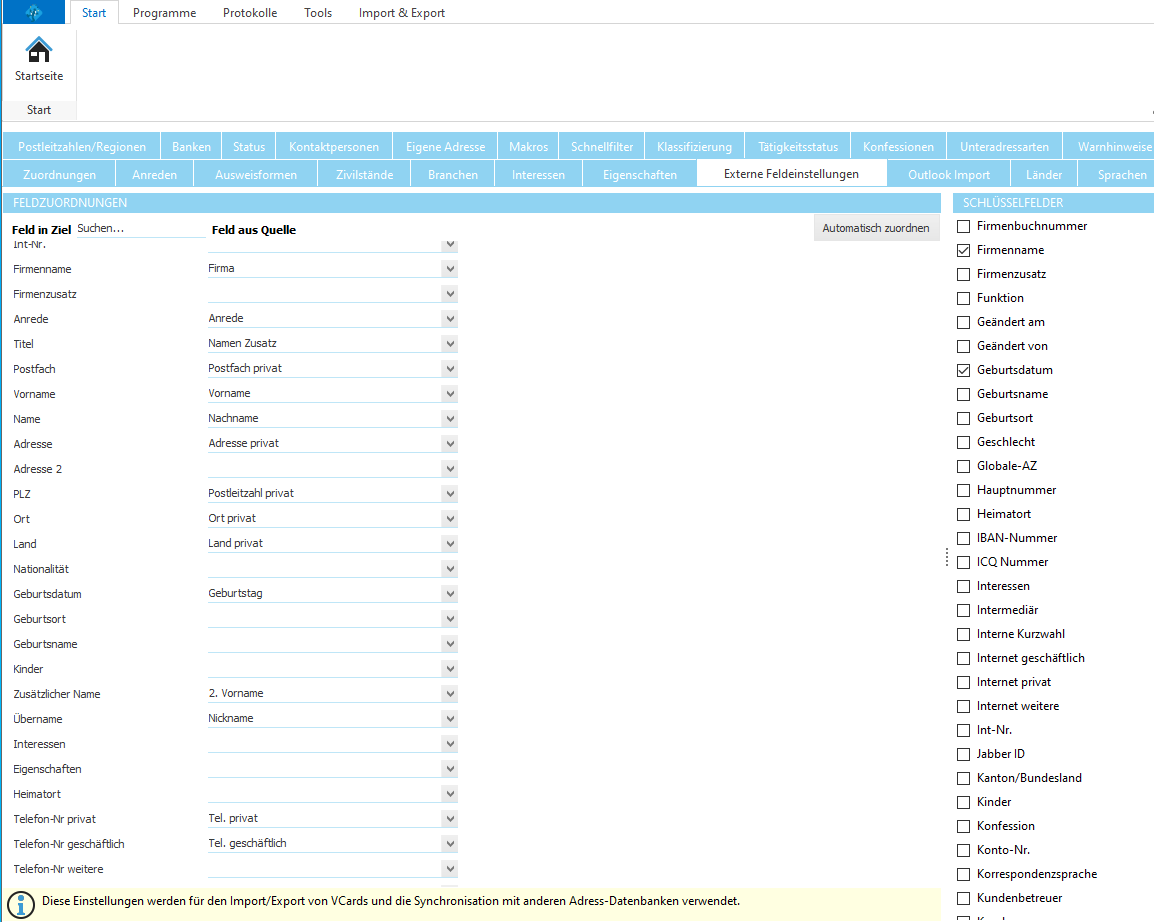Expand the Geburtsdatum source dropdown

tap(450, 594)
